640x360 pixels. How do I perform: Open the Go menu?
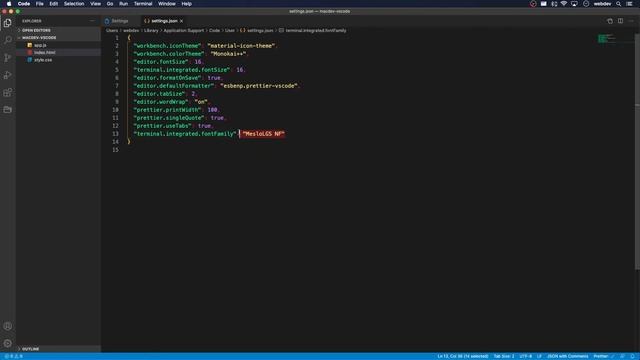pyautogui.click(x=110, y=4)
